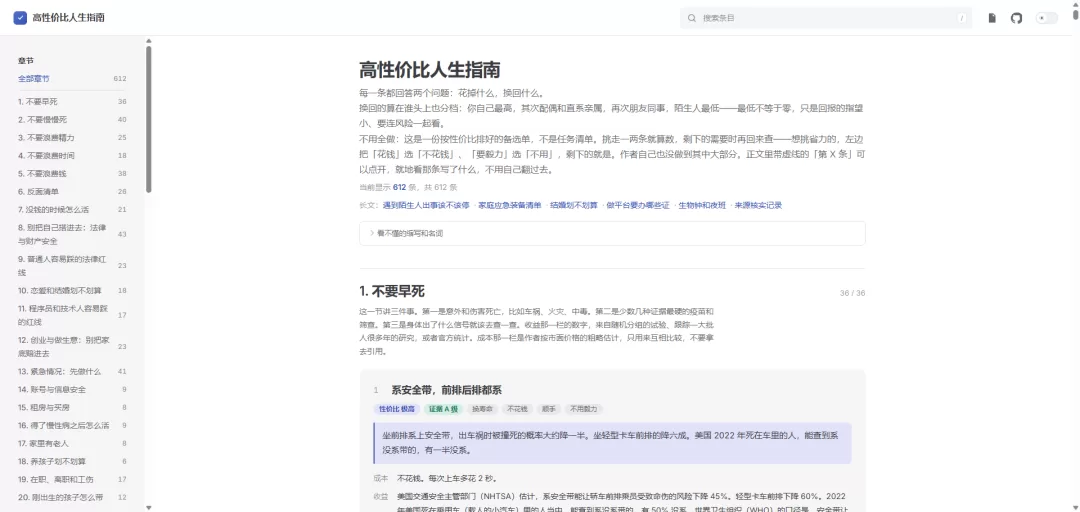Viewport: 1080px width, 512px height.
Task: Click the 36 / 36 section counter
Action: click(852, 293)
